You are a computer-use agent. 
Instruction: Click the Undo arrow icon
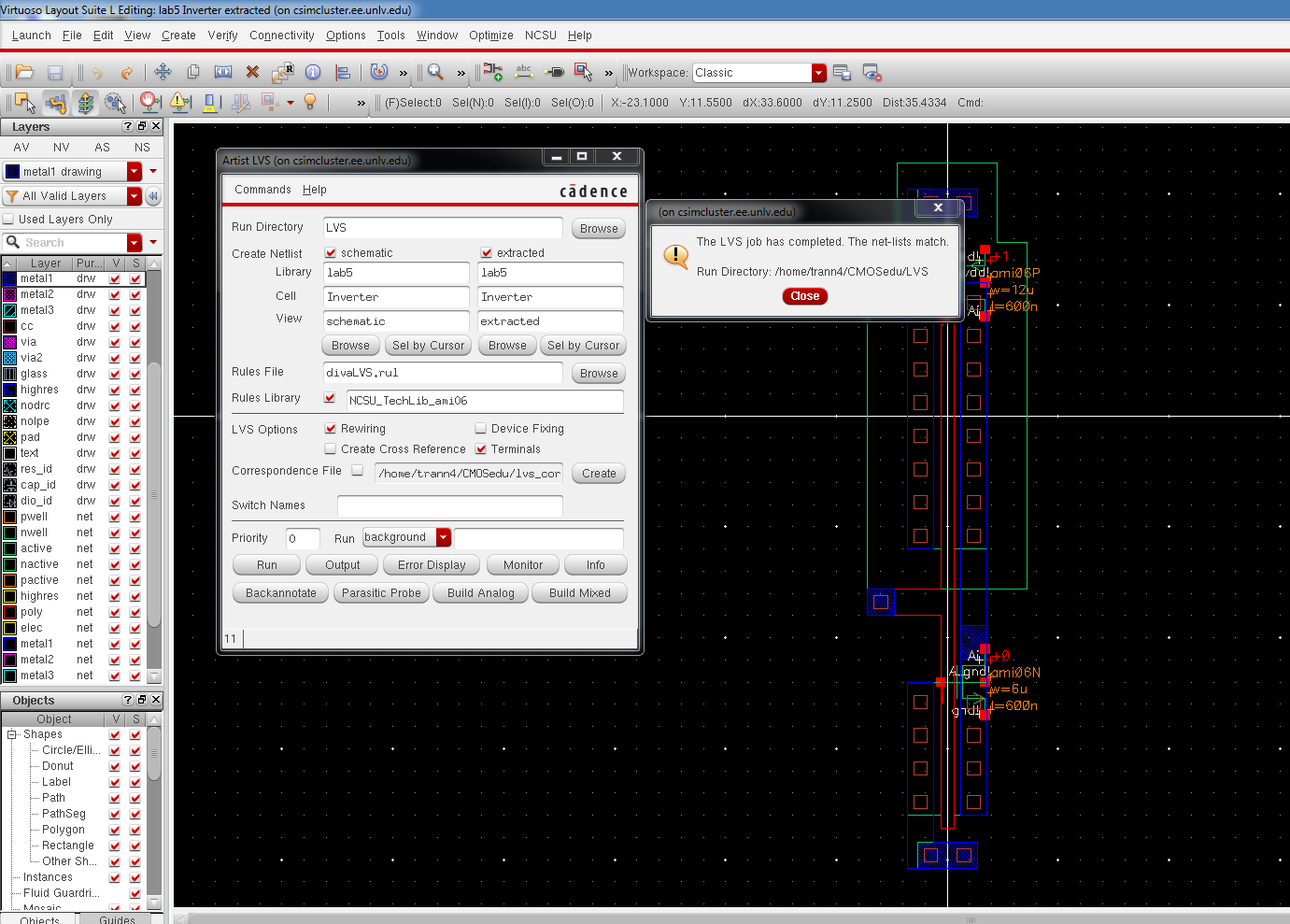coord(96,72)
